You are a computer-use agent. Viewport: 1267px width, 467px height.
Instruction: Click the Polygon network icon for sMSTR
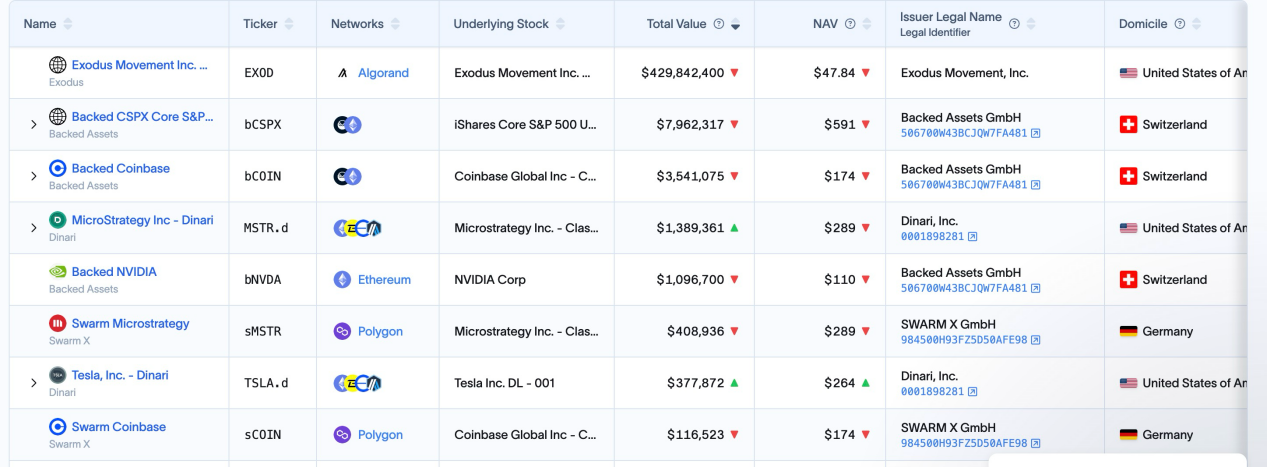(342, 332)
